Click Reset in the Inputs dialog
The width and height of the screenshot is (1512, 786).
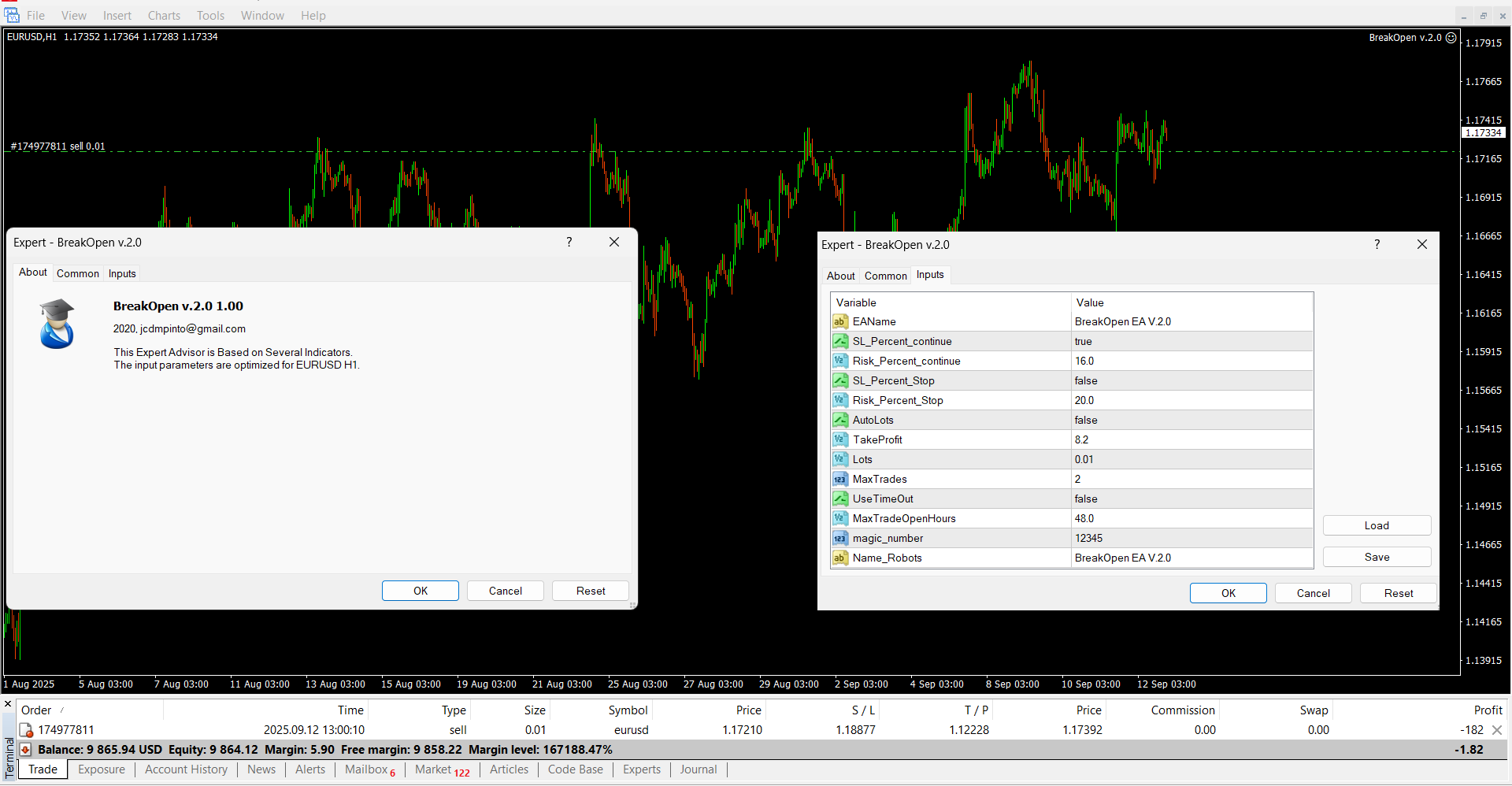pos(1398,593)
